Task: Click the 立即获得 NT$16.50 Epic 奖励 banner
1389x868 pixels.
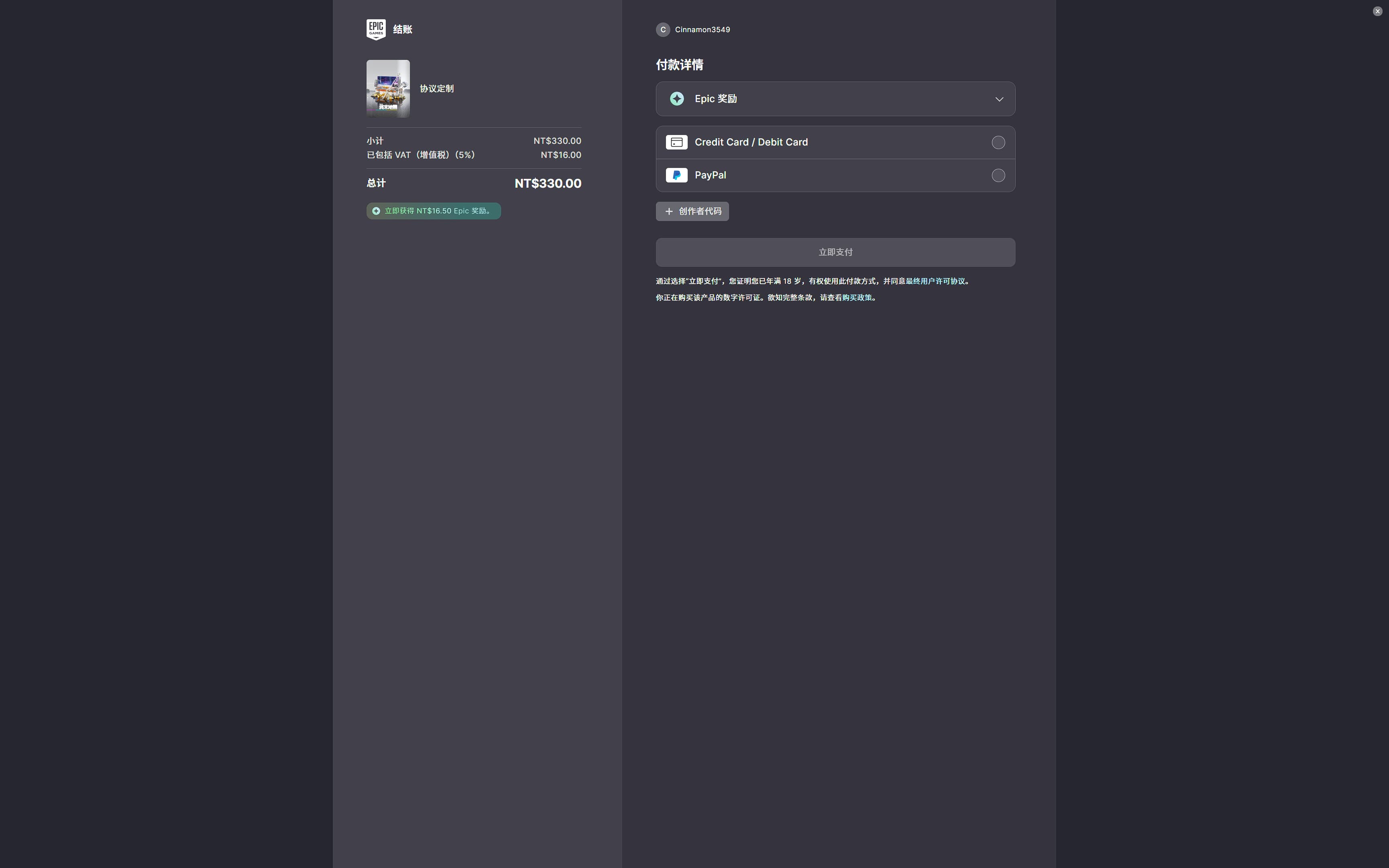Action: click(433, 211)
